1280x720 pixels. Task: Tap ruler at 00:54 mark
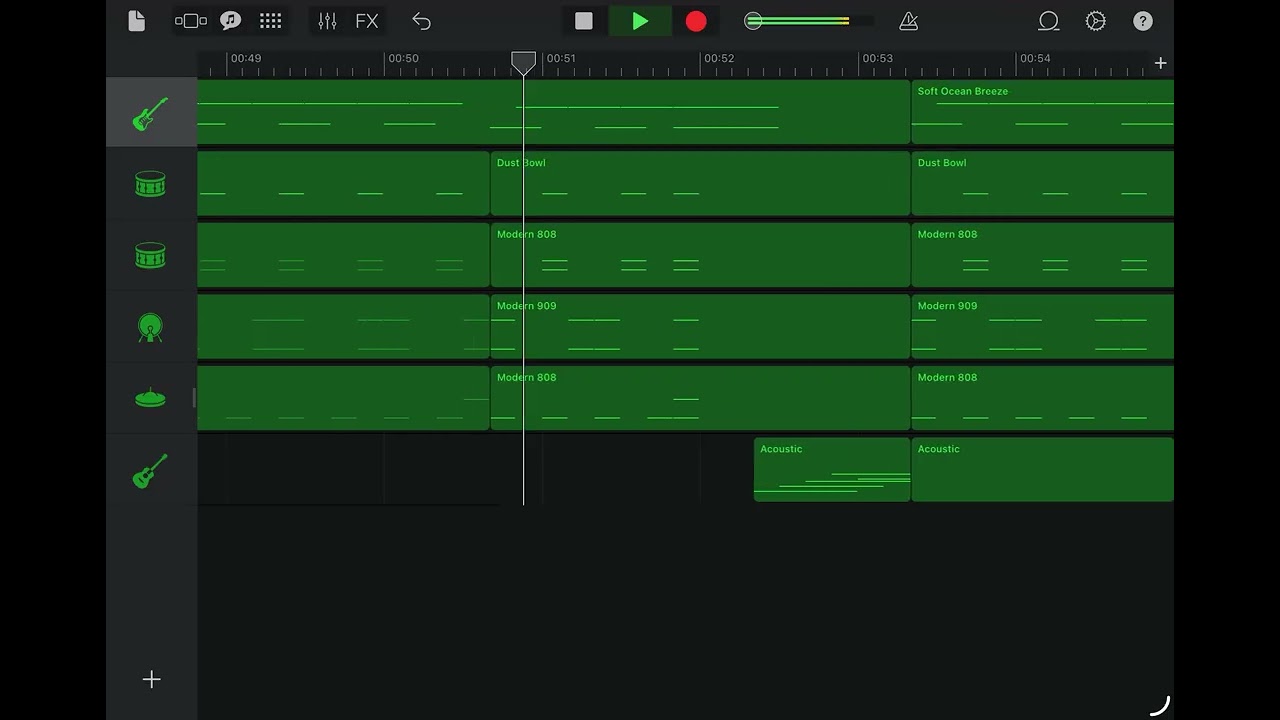(x=1035, y=58)
